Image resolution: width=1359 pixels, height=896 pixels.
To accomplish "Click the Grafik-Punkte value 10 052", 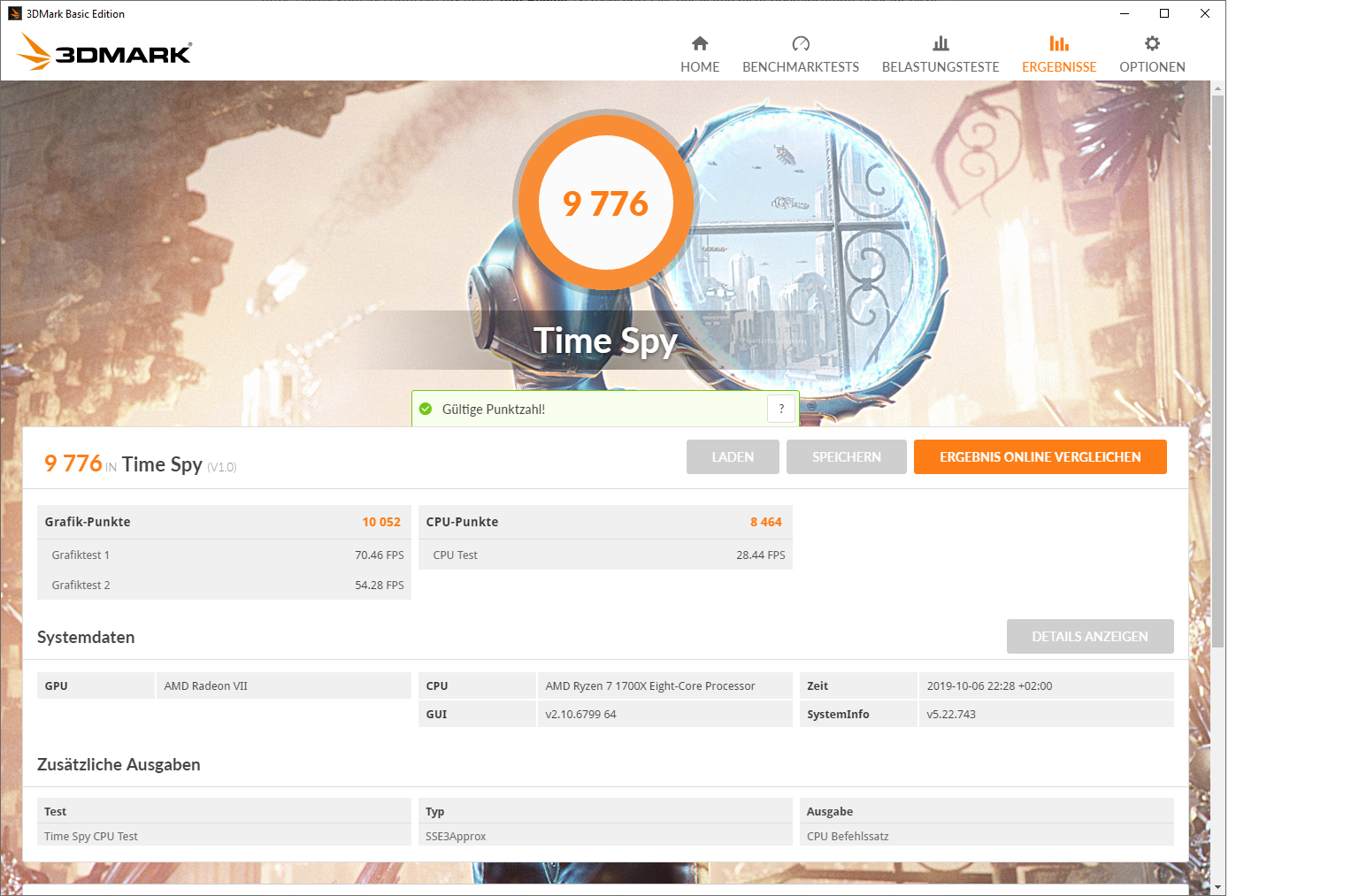I will 381,522.
